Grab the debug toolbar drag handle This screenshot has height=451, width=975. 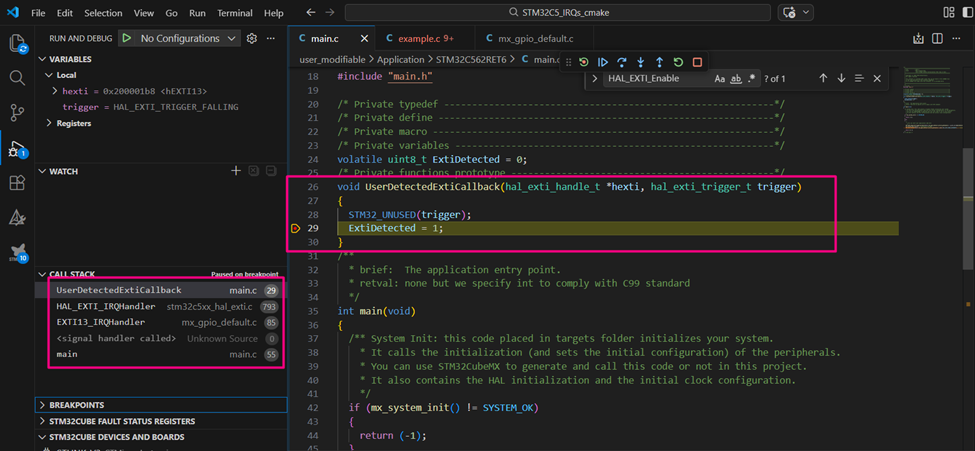[x=568, y=62]
